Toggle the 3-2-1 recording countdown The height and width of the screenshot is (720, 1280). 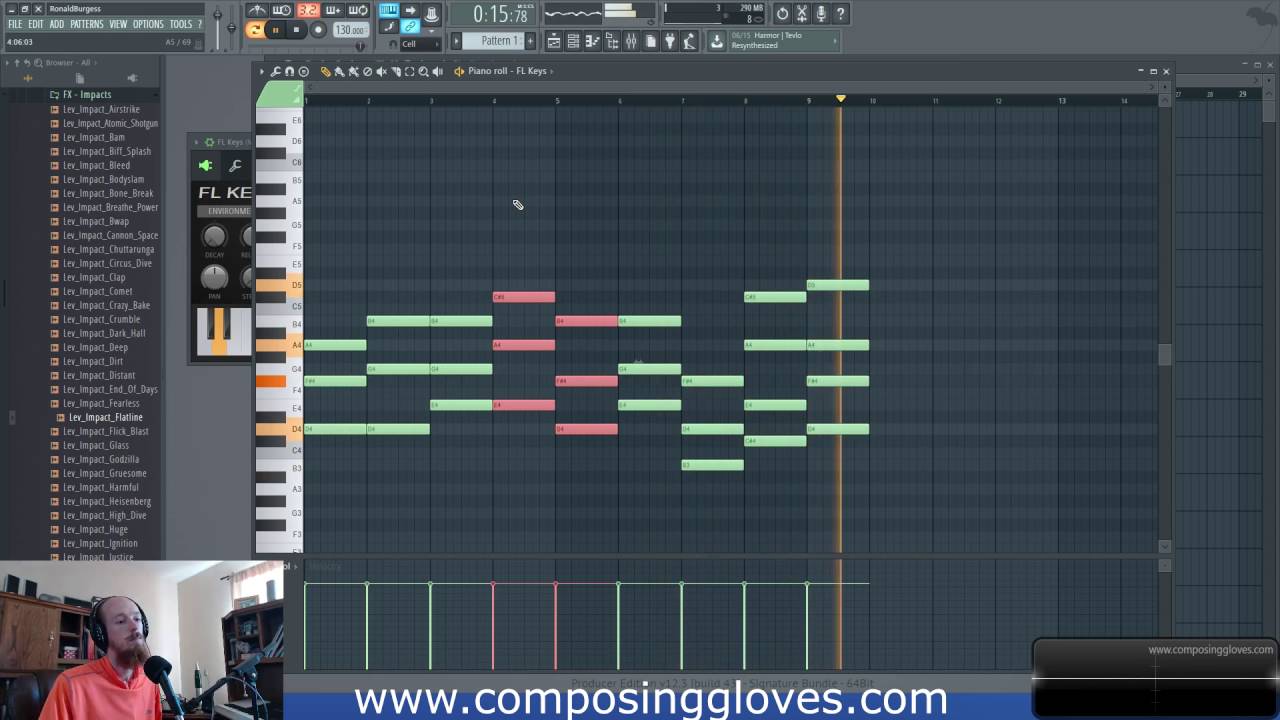[307, 11]
